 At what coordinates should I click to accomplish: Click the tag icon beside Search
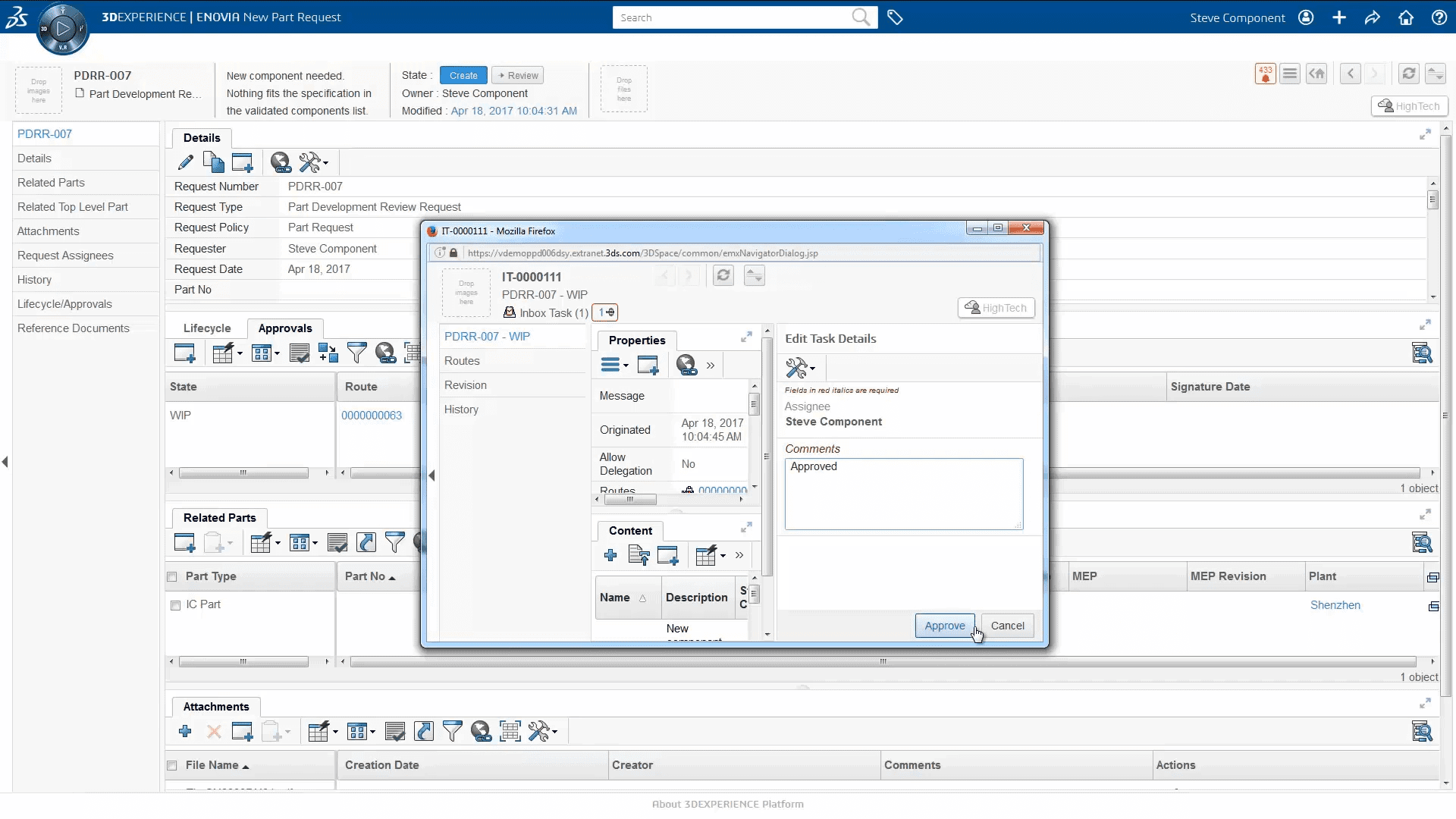click(895, 17)
